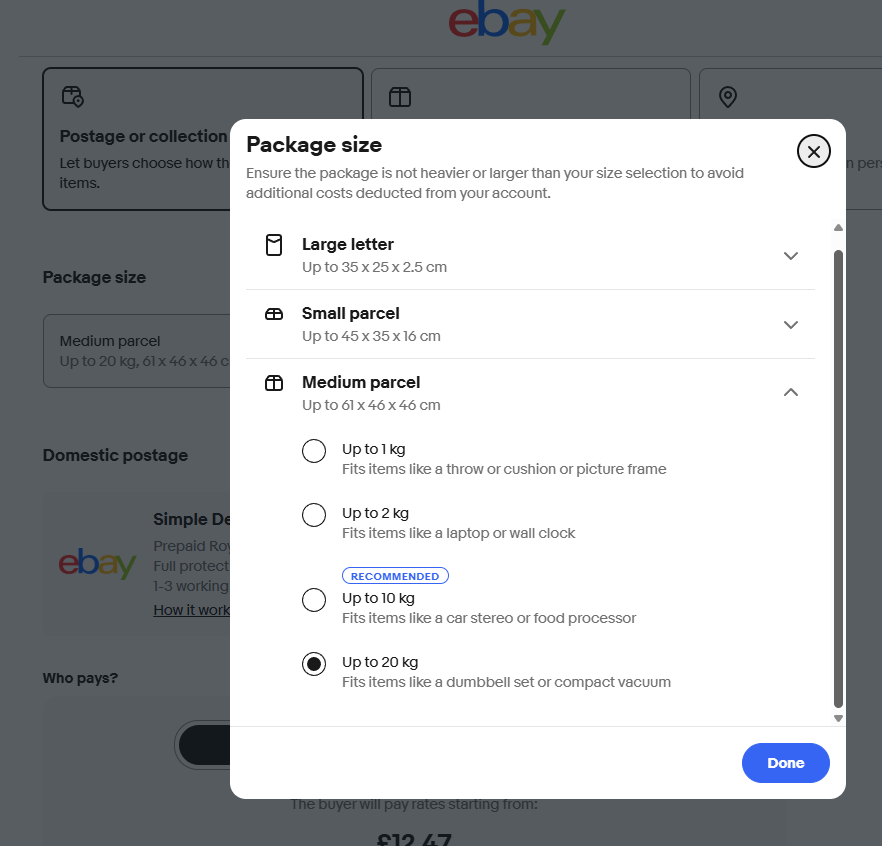The image size is (882, 846).
Task: Select the Up to 2 kg option
Action: tap(314, 515)
